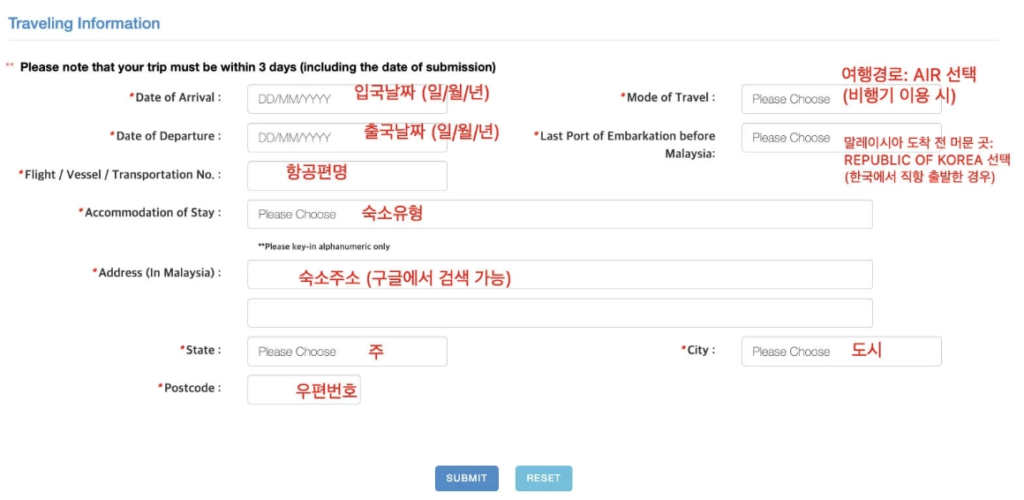Click the second empty address line field
1024x500 pixels.
(560, 313)
